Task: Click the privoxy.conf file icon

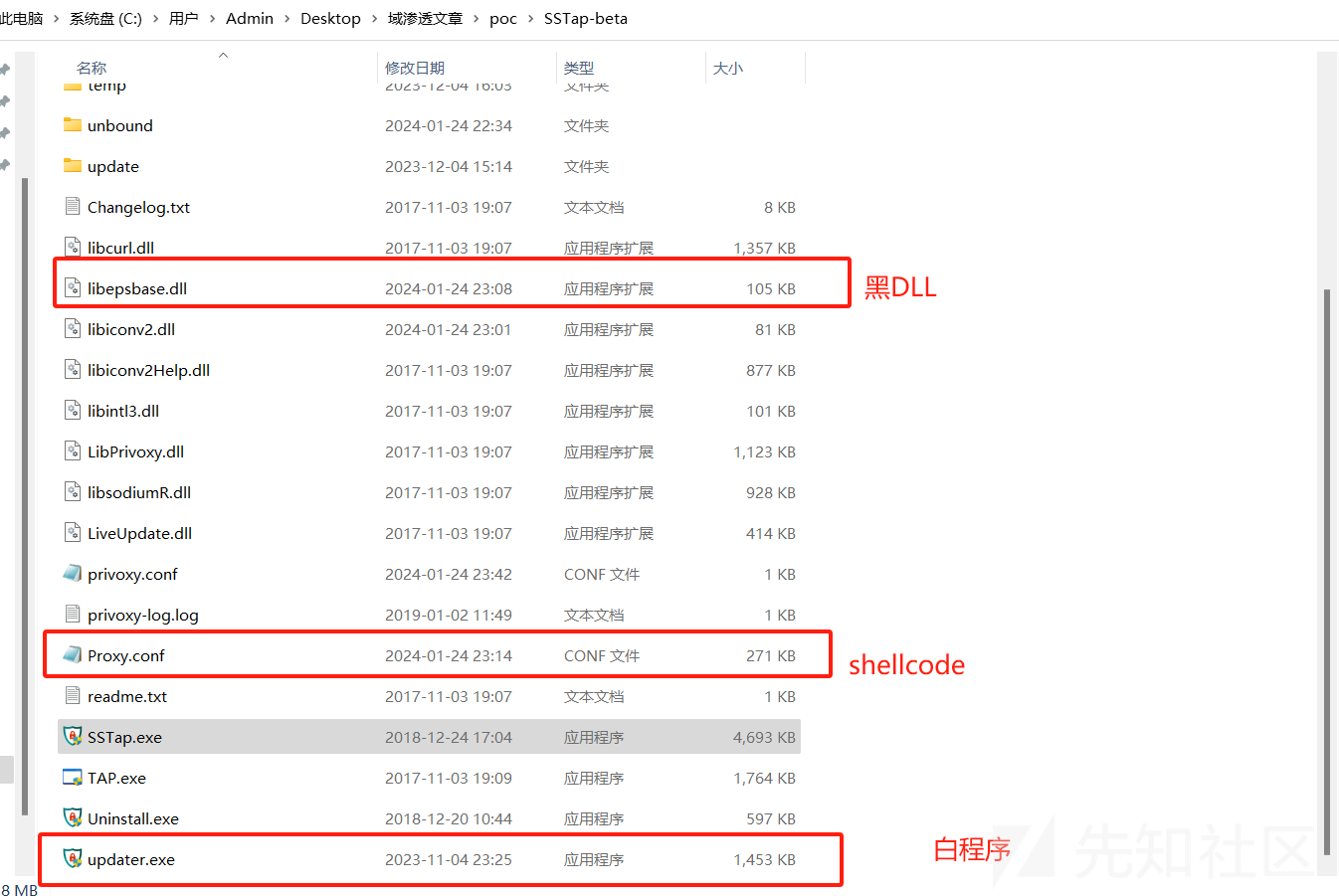Action: click(x=72, y=574)
